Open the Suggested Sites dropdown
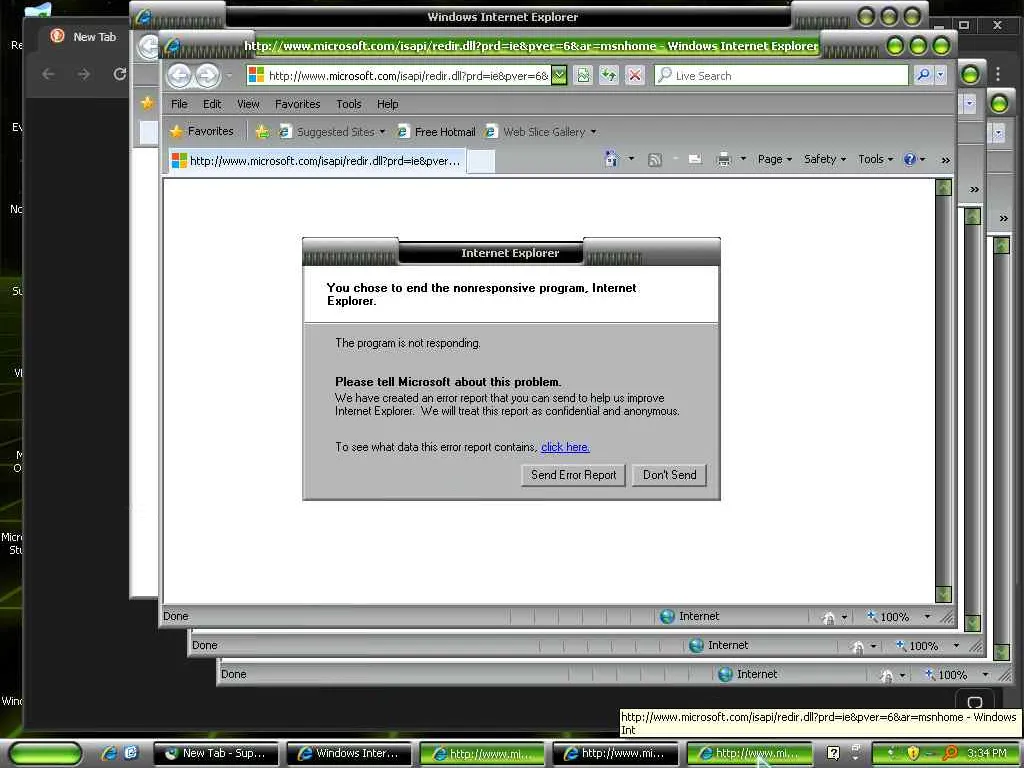 coord(332,132)
